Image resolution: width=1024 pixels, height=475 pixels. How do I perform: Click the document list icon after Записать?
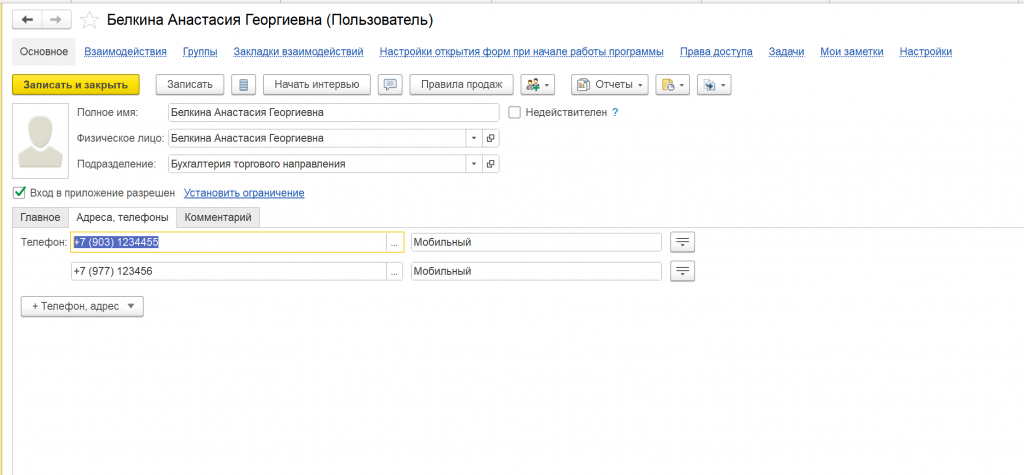244,85
